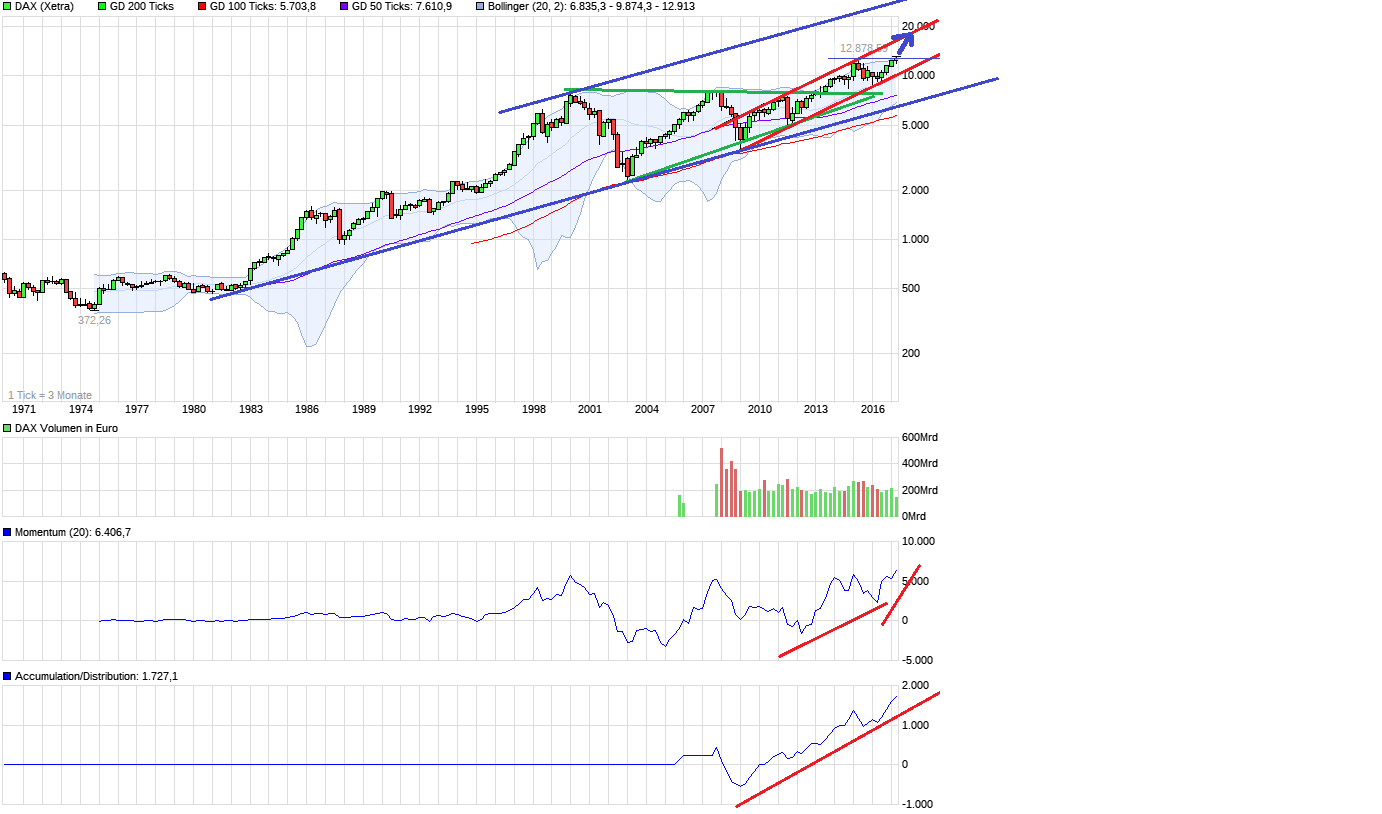Click the 2.000 label on the Accumulation/Distribution axis
The image size is (1382, 814).
[x=915, y=685]
